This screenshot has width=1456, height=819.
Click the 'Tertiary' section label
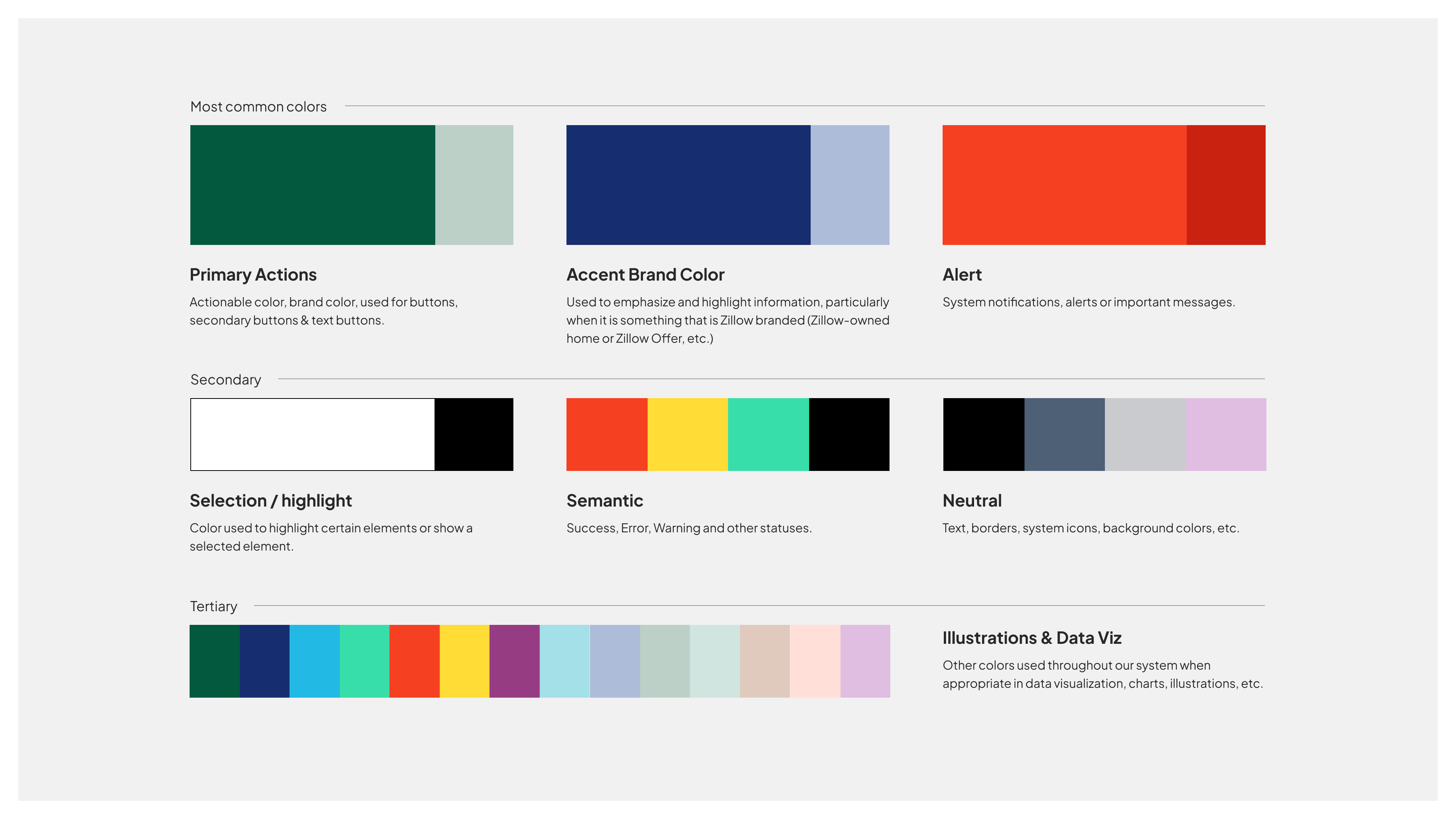pyautogui.click(x=213, y=606)
